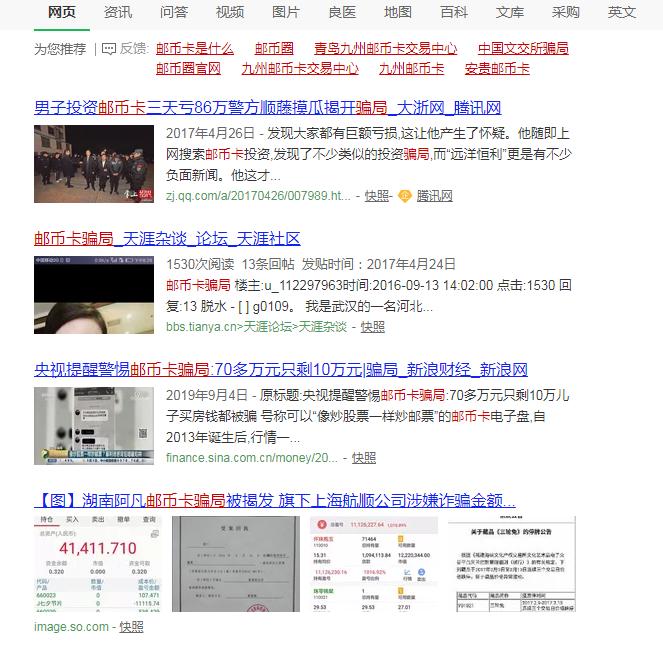
Task: Open 快照 for the sina finance result
Action: click(364, 458)
